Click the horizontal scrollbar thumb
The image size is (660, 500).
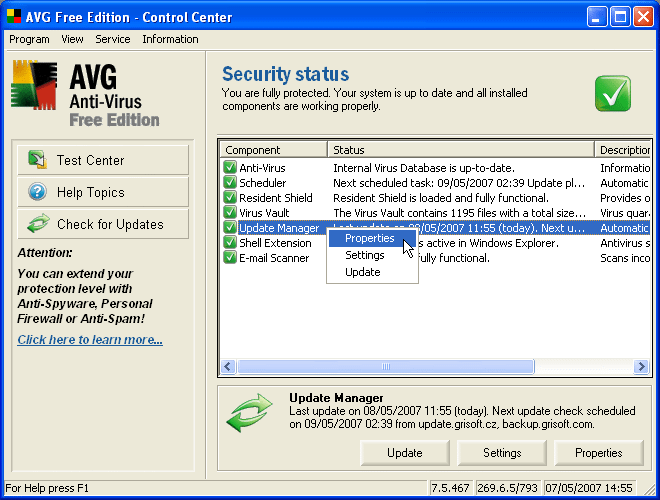coord(386,366)
